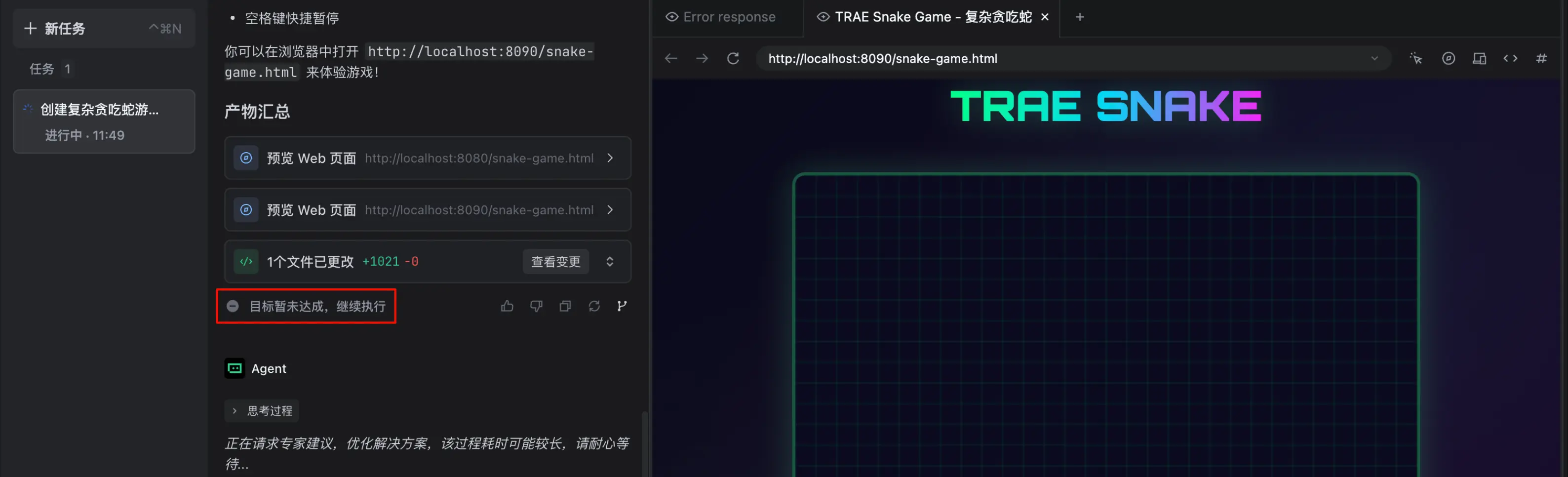Click the TRAE SNAKE game title

tap(1106, 106)
